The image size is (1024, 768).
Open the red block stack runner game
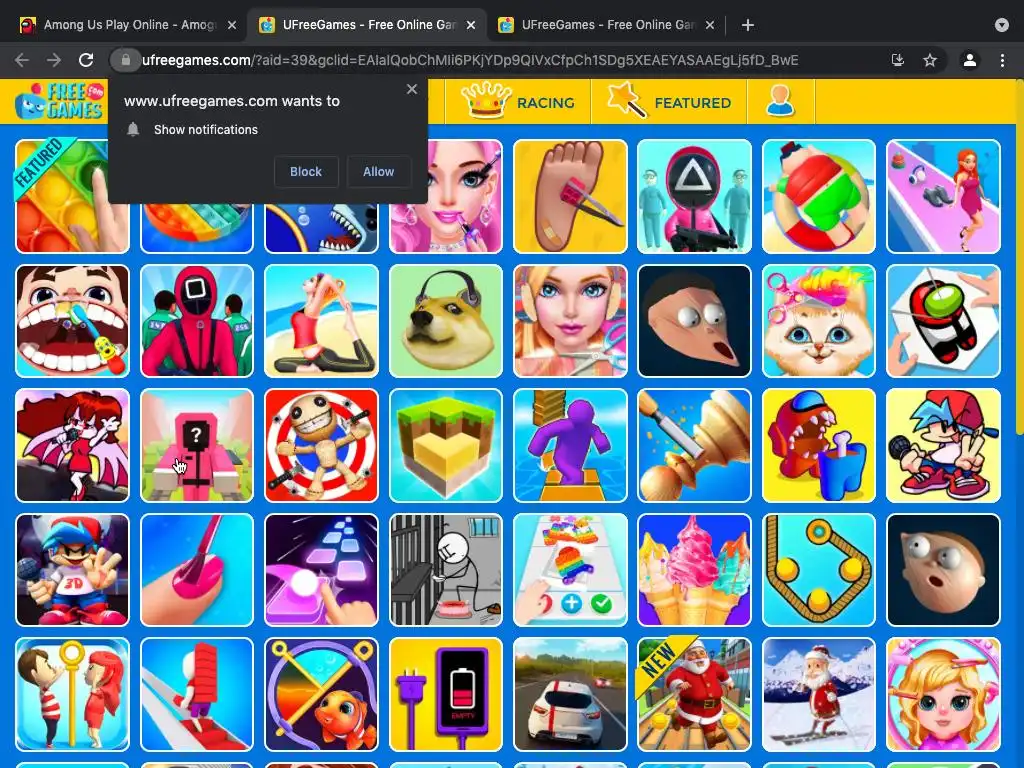(x=197, y=695)
